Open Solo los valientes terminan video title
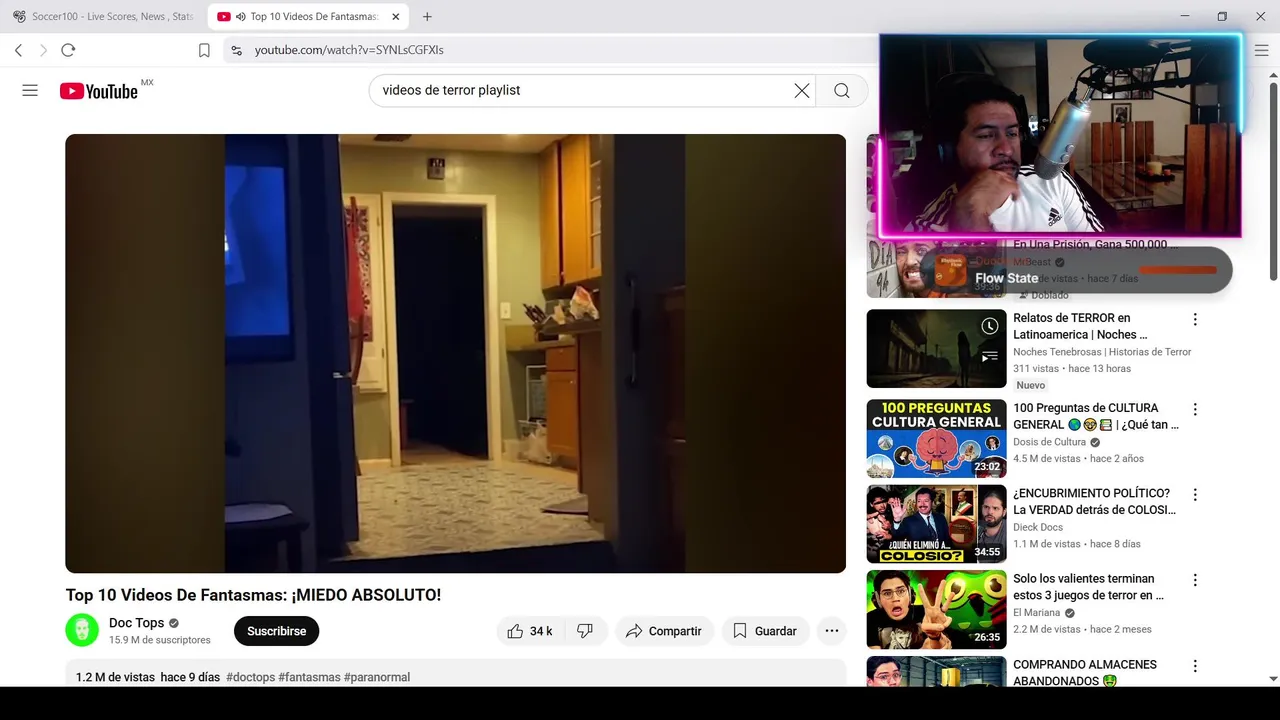The width and height of the screenshot is (1280, 720). click(1088, 587)
